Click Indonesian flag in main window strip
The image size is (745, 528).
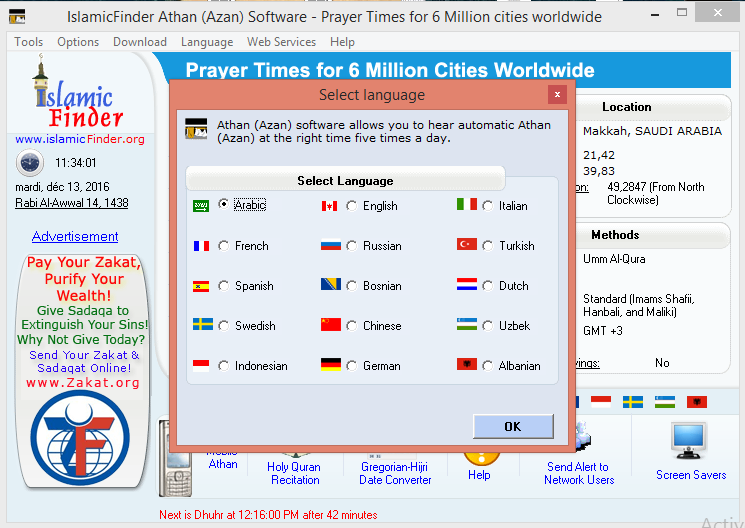pos(601,402)
